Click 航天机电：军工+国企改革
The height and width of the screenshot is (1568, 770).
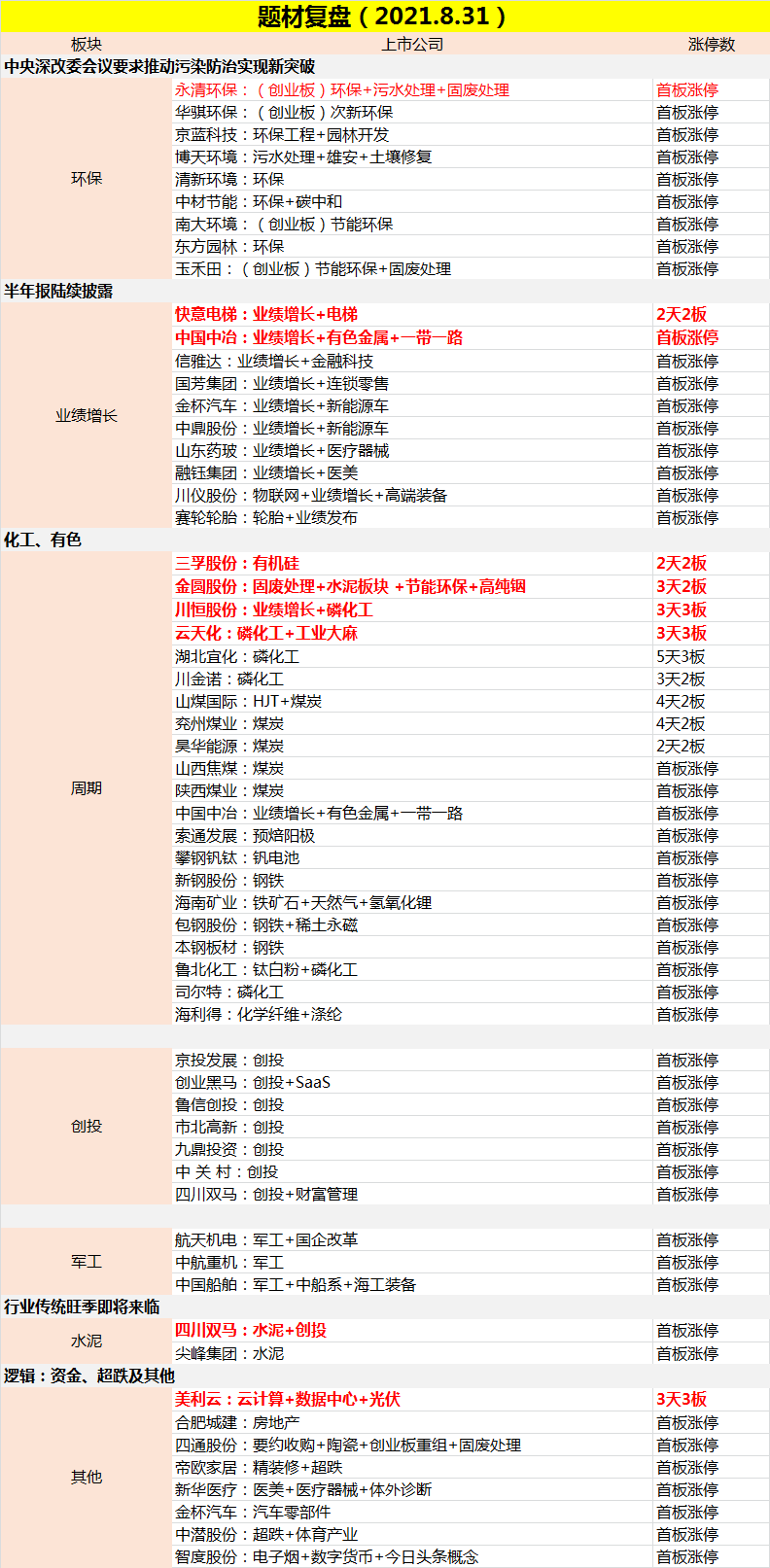(266, 1240)
